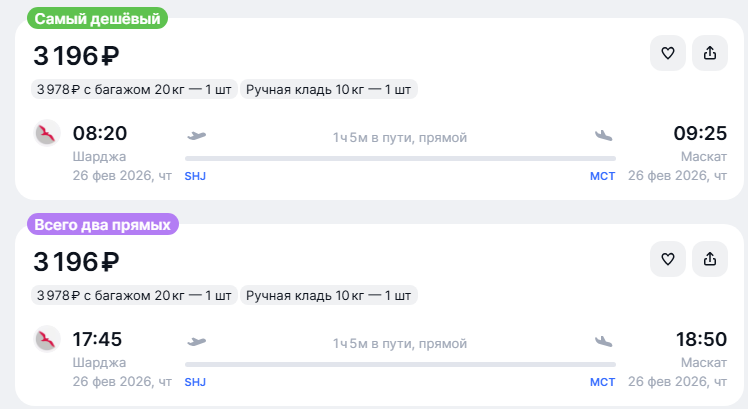Choose 10 kg hand luggage on second ticket

[329, 295]
